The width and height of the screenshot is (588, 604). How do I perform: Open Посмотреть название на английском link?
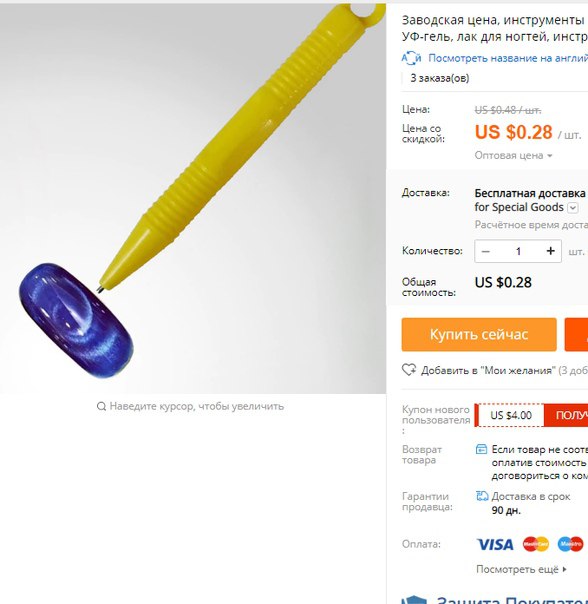508,58
